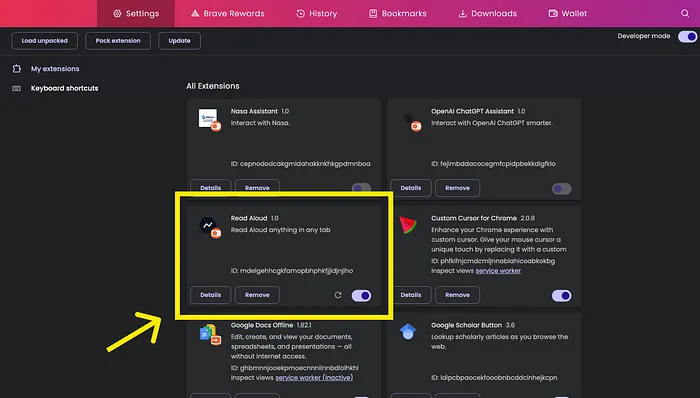Select Keyboard shortcuts in sidebar
The image size is (700, 398).
pyautogui.click(x=64, y=88)
